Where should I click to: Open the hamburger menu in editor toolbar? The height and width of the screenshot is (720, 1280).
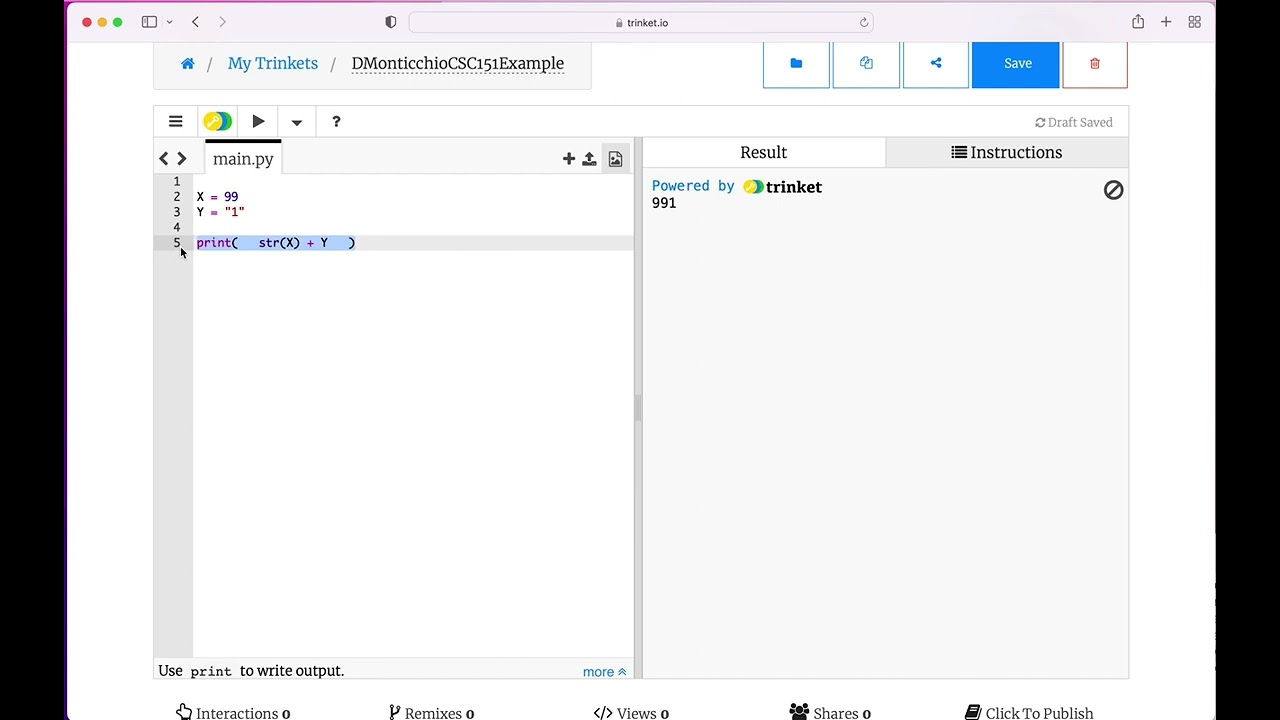click(176, 122)
